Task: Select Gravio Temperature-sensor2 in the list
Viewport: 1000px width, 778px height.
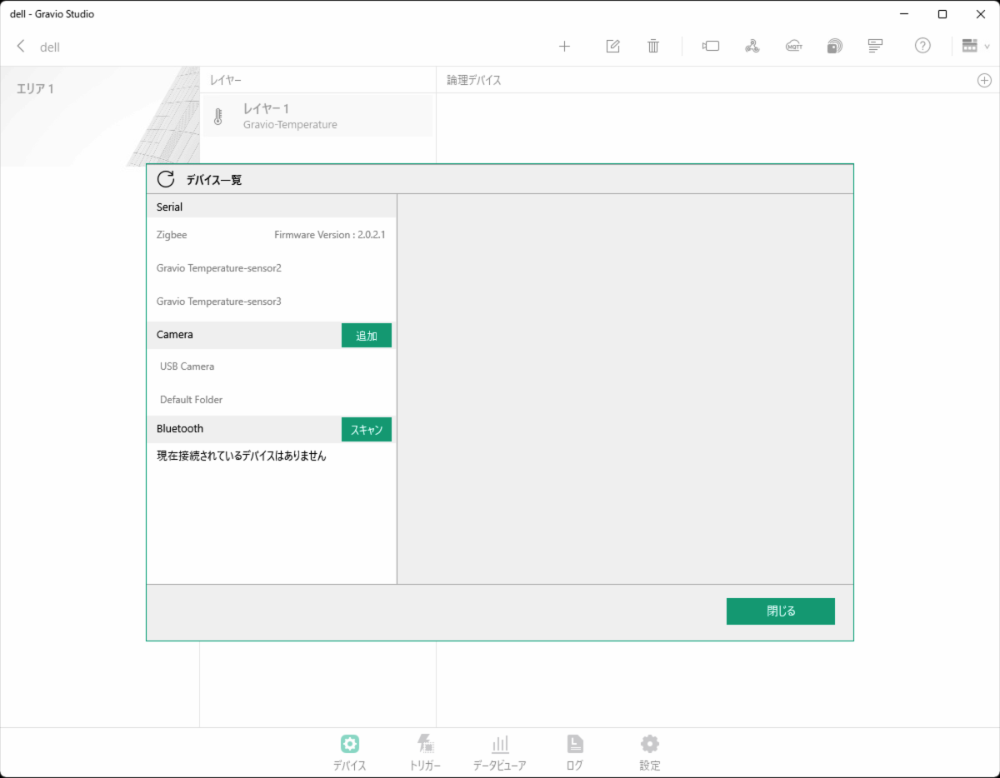Action: [218, 268]
